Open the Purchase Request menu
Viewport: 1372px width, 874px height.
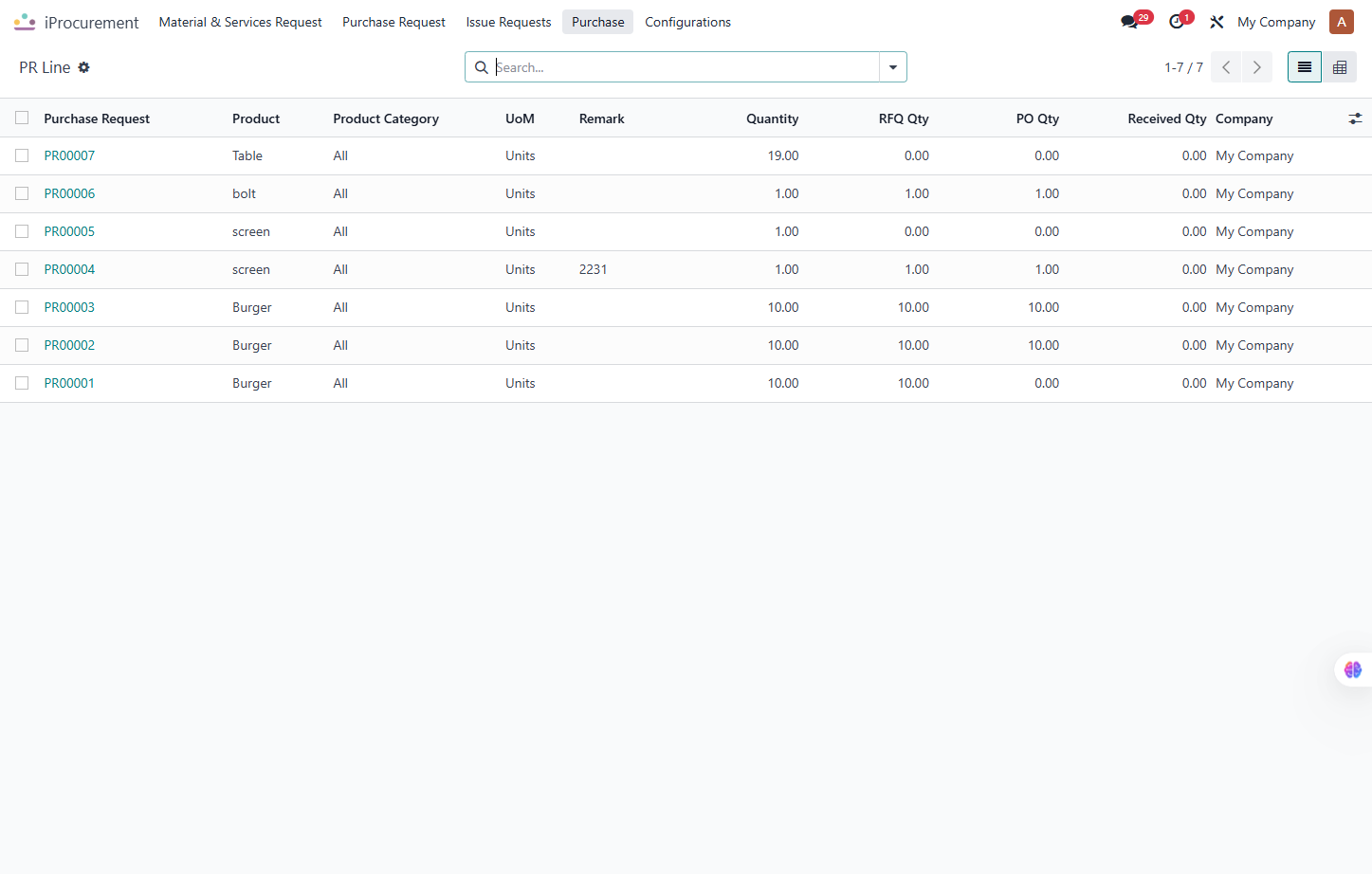(393, 22)
